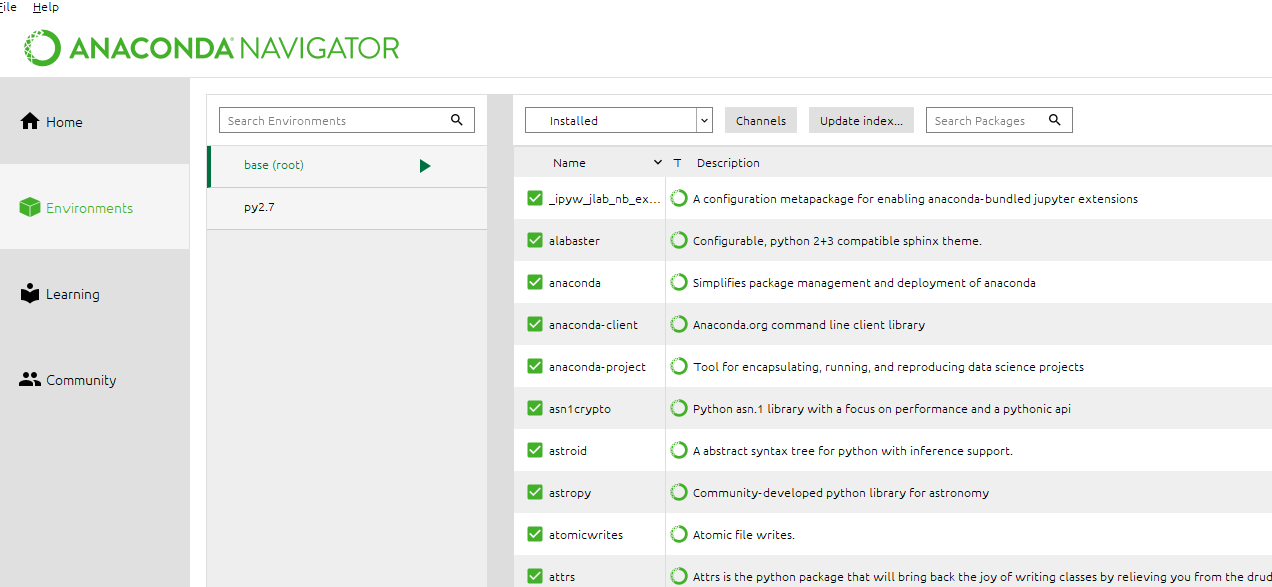
Task: Click the package type circle for _ipyw_jlab_nb_ex
Action: click(x=679, y=198)
